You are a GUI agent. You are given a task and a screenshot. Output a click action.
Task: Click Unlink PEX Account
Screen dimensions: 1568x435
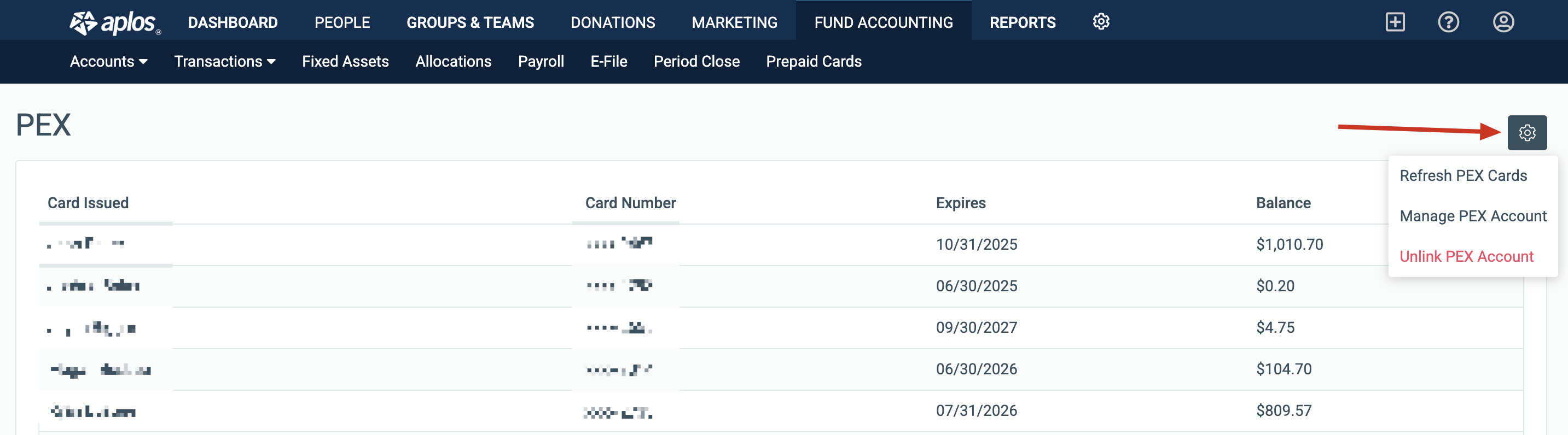pyautogui.click(x=1466, y=257)
